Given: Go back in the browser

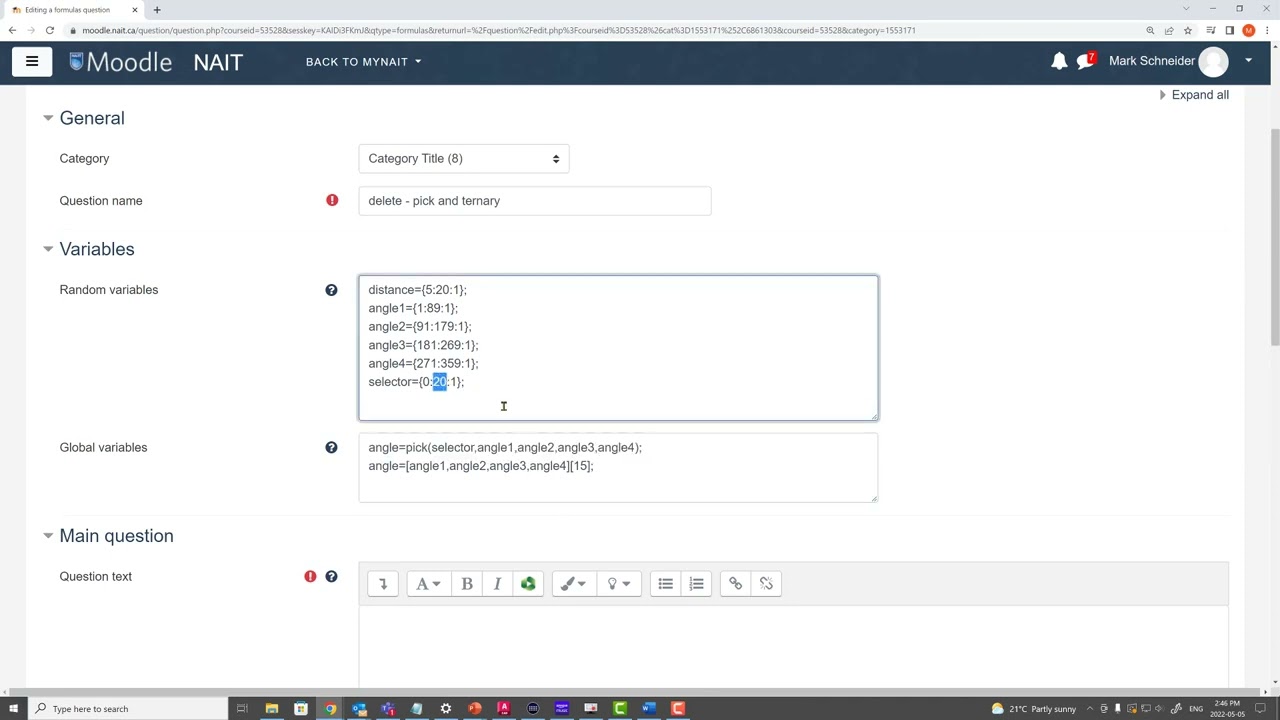Looking at the screenshot, I should pos(12,30).
